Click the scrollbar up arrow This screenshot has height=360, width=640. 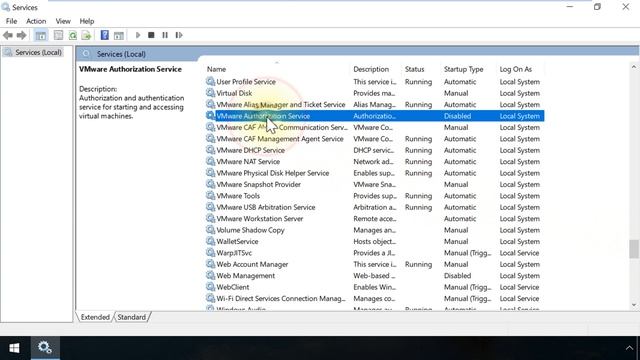[633, 67]
